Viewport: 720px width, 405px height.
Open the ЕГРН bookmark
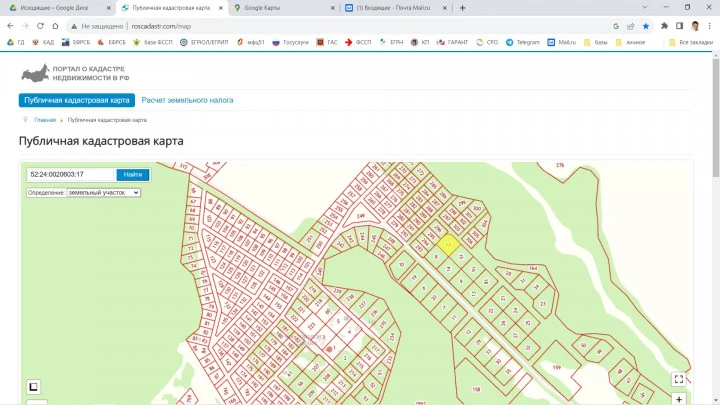click(391, 42)
